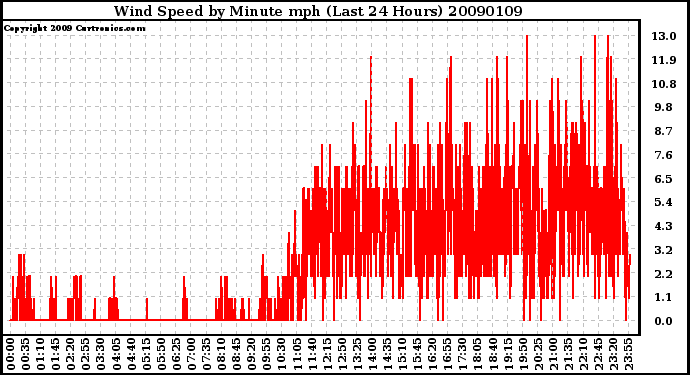Select the 12:15 time label

[327, 354]
